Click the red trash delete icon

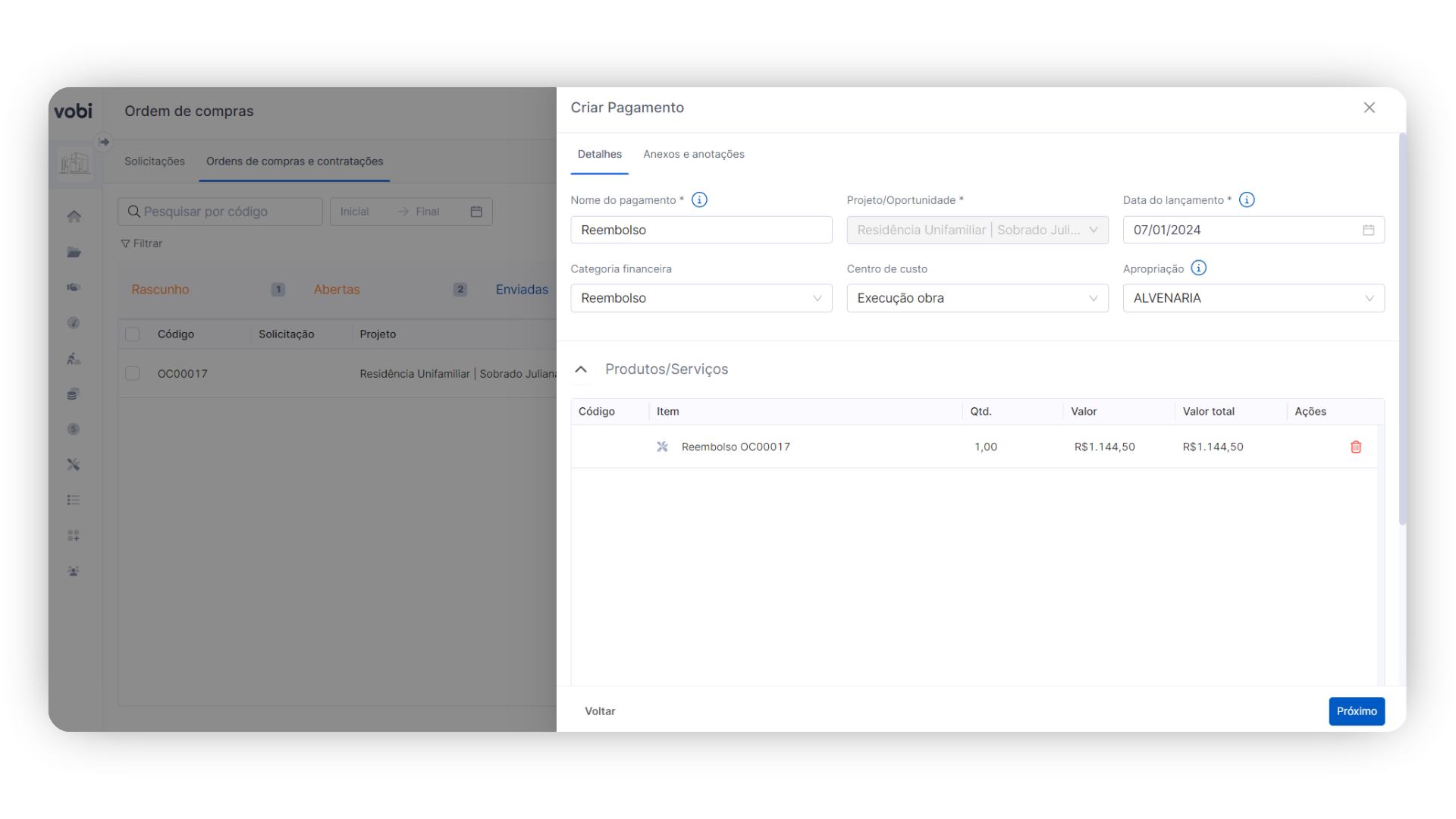coord(1356,447)
